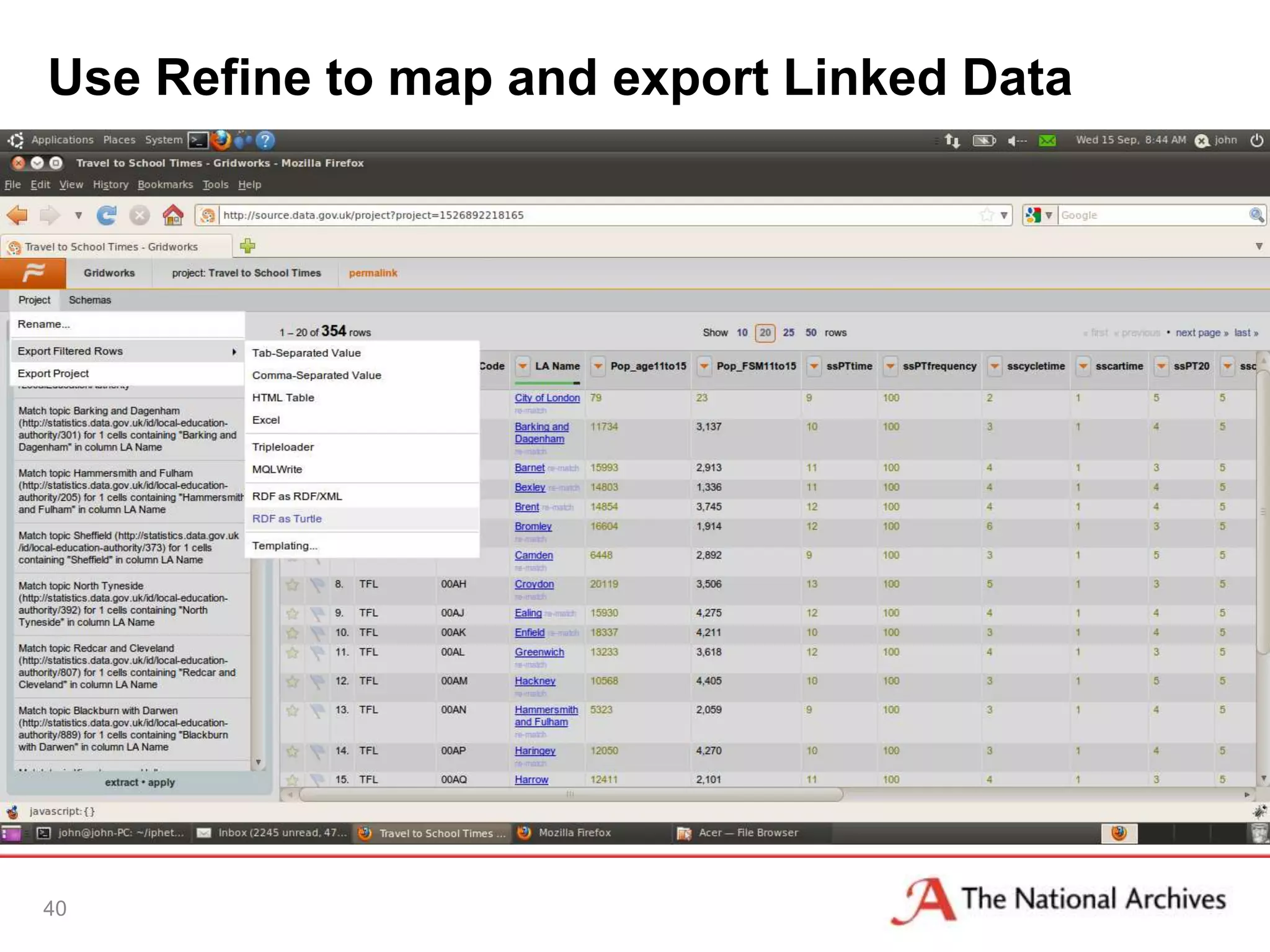
Task: Click the browser back arrow
Action: (x=17, y=215)
